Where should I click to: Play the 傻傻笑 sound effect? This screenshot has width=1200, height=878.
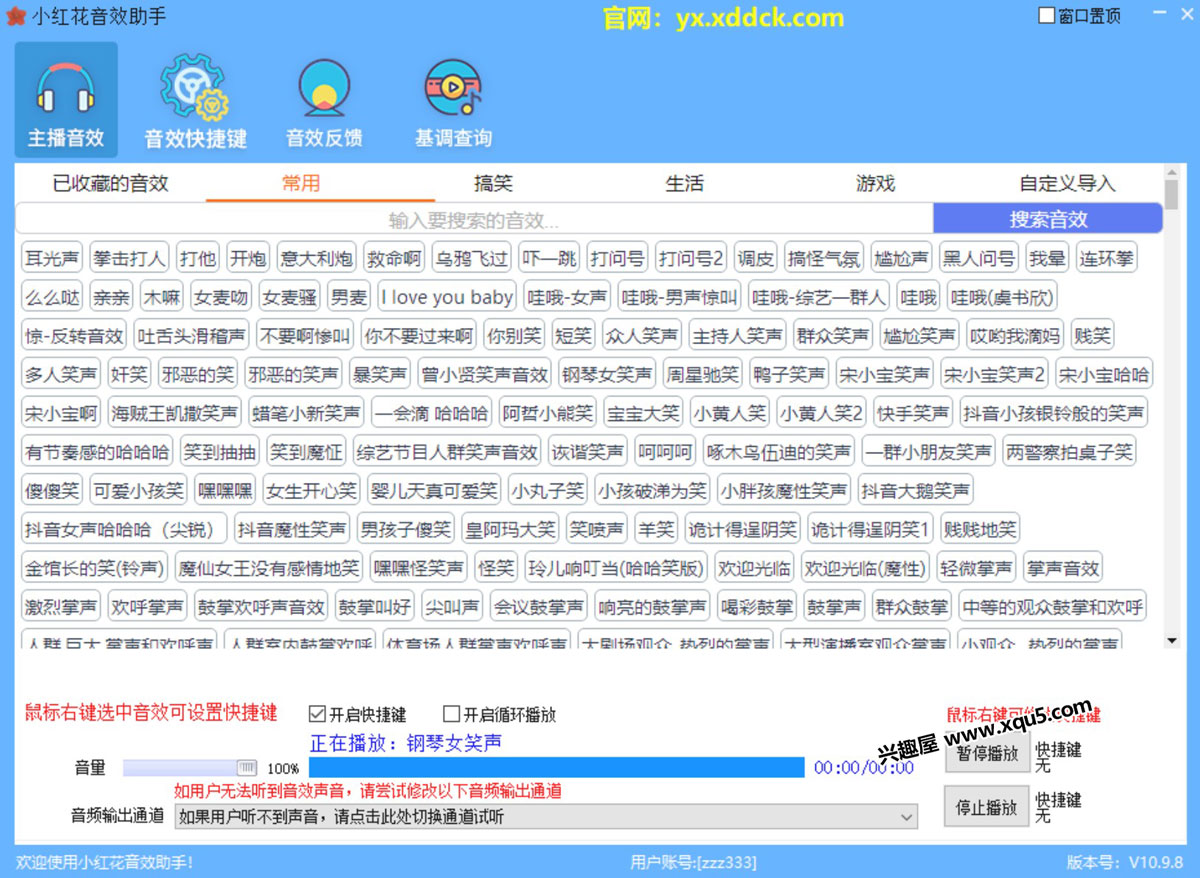52,490
